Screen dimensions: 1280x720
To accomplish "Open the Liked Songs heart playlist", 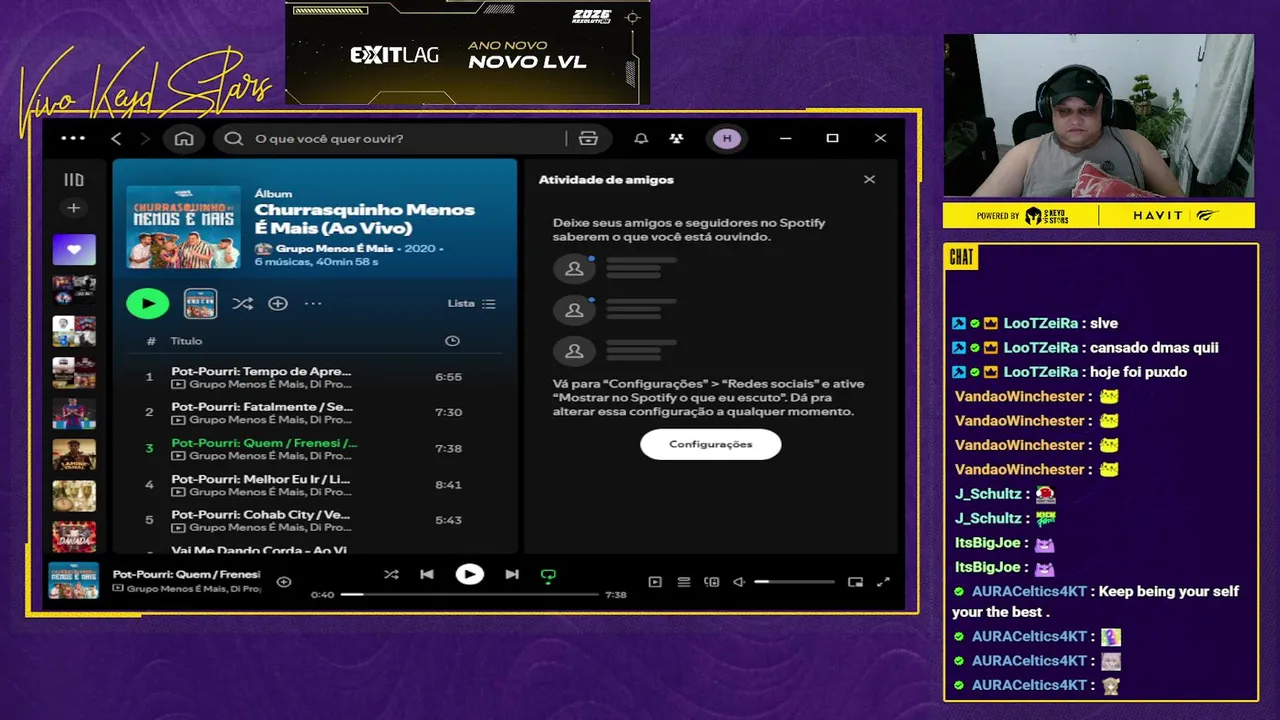I will 74,249.
